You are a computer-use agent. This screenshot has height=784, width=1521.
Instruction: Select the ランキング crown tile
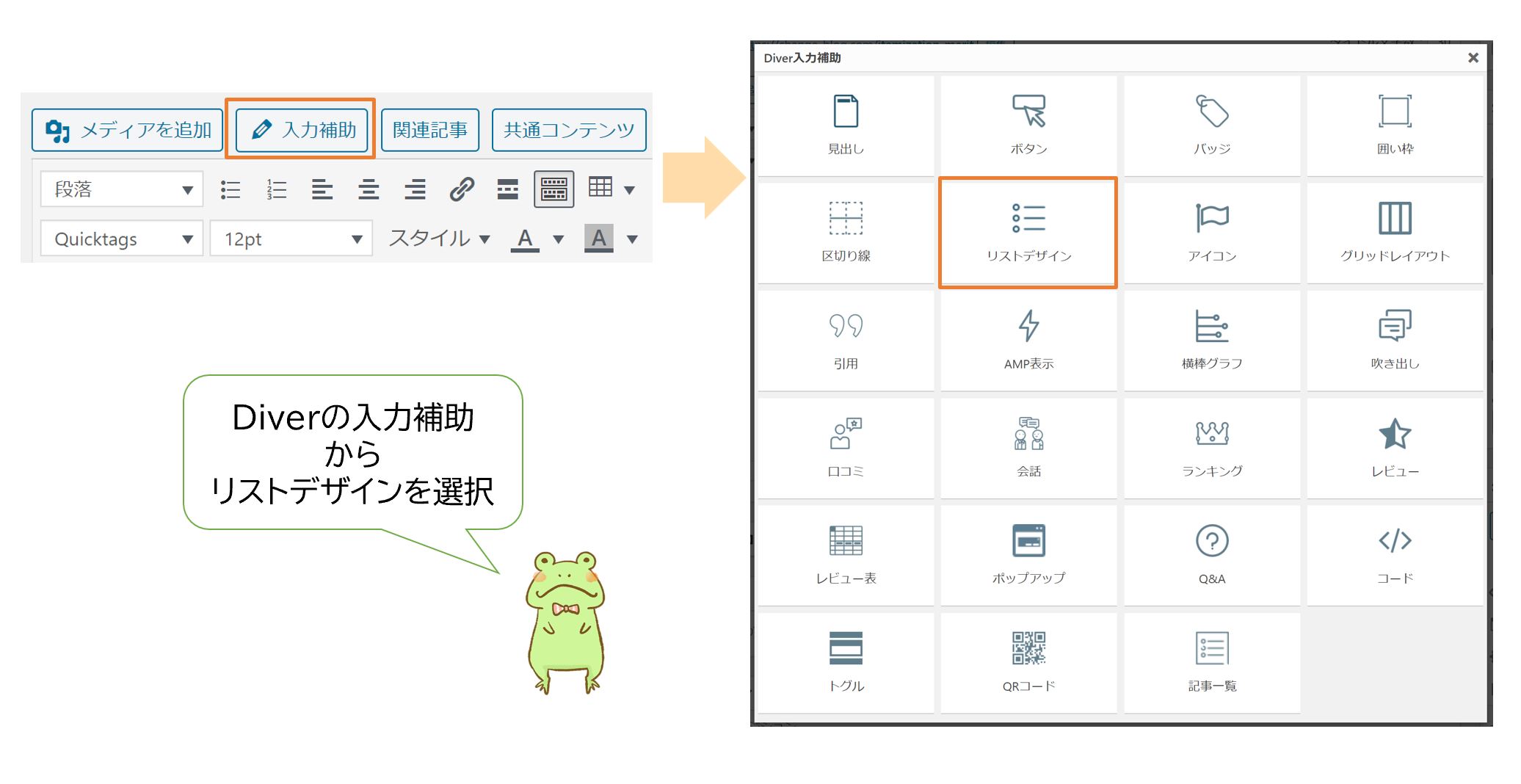click(x=1211, y=447)
